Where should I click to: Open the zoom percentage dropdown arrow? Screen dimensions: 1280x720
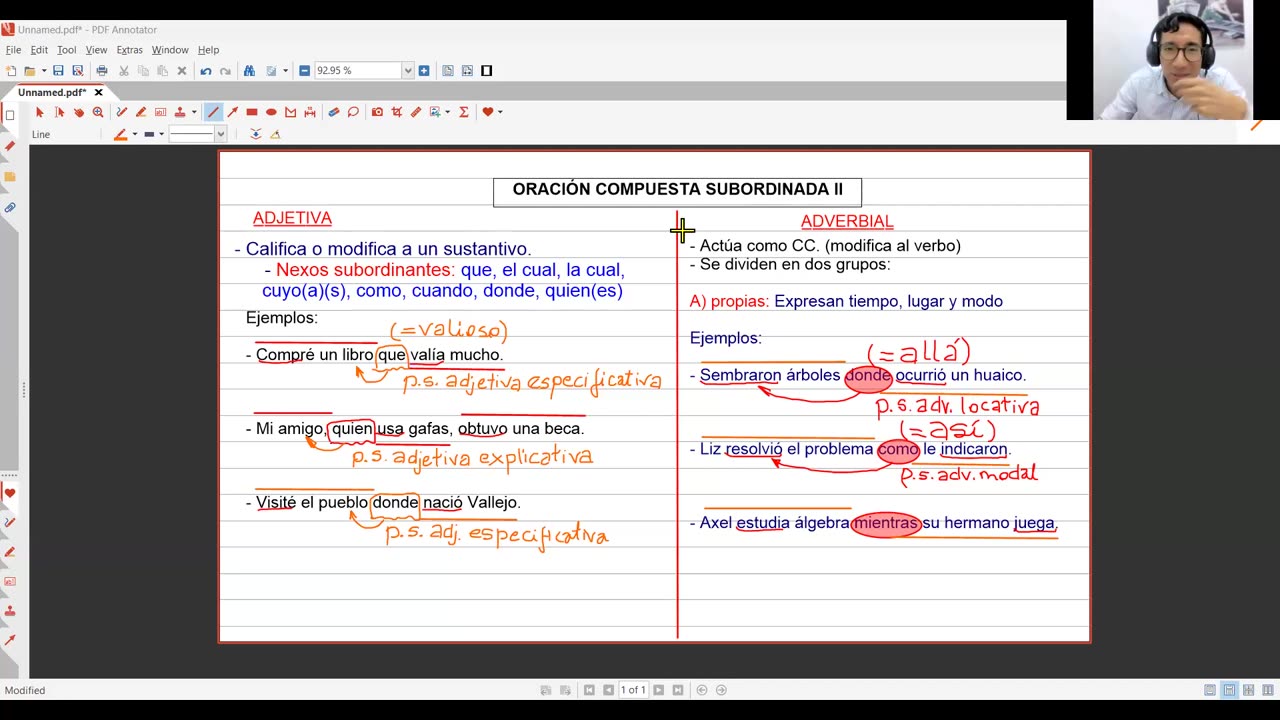(408, 71)
